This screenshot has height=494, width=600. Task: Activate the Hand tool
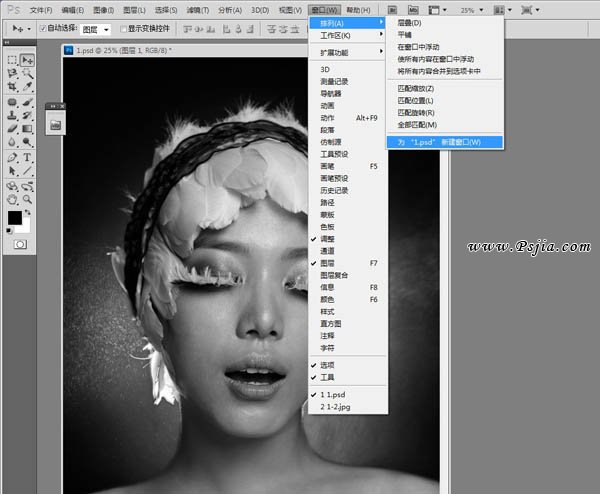pos(12,186)
